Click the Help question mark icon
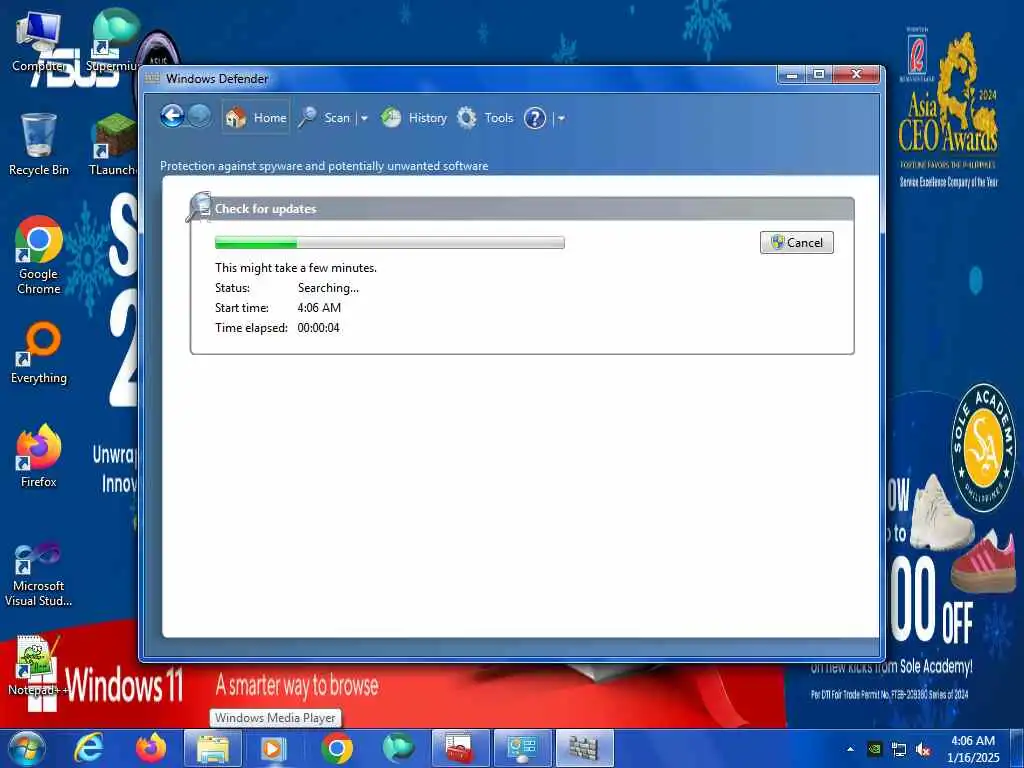1024x768 pixels. click(x=535, y=118)
